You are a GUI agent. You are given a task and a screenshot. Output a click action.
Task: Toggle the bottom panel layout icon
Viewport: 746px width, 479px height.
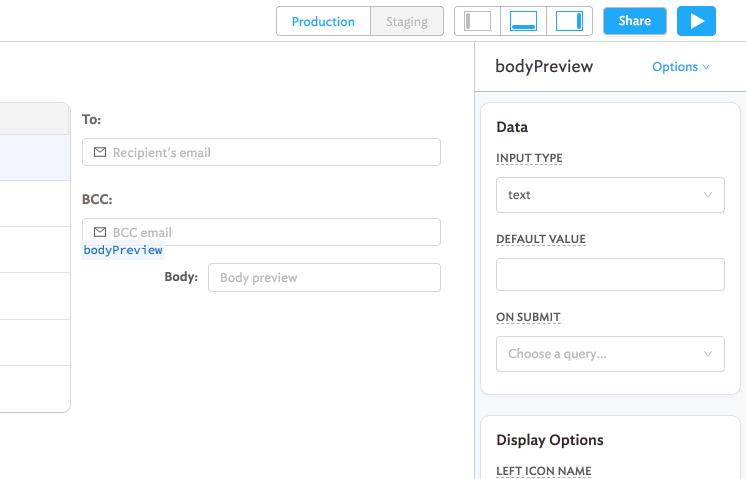523,21
